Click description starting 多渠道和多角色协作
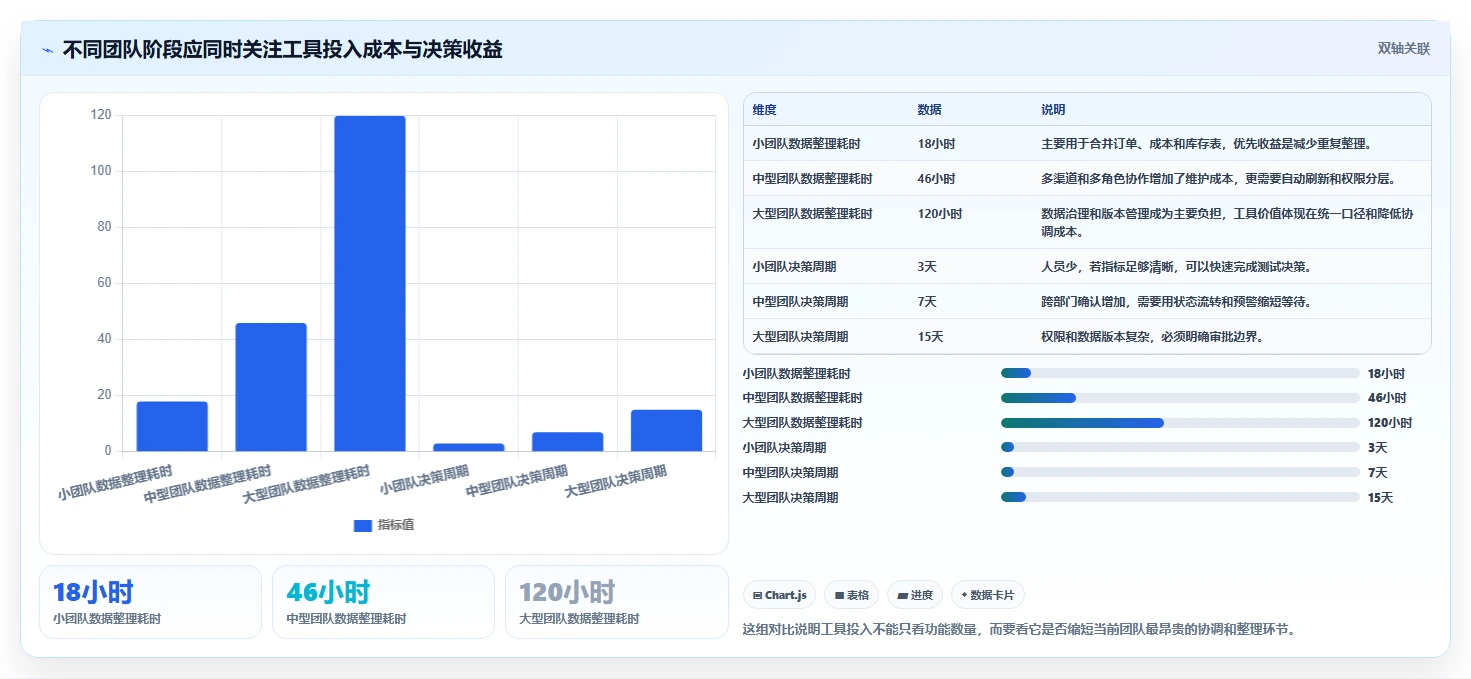 pos(1218,179)
